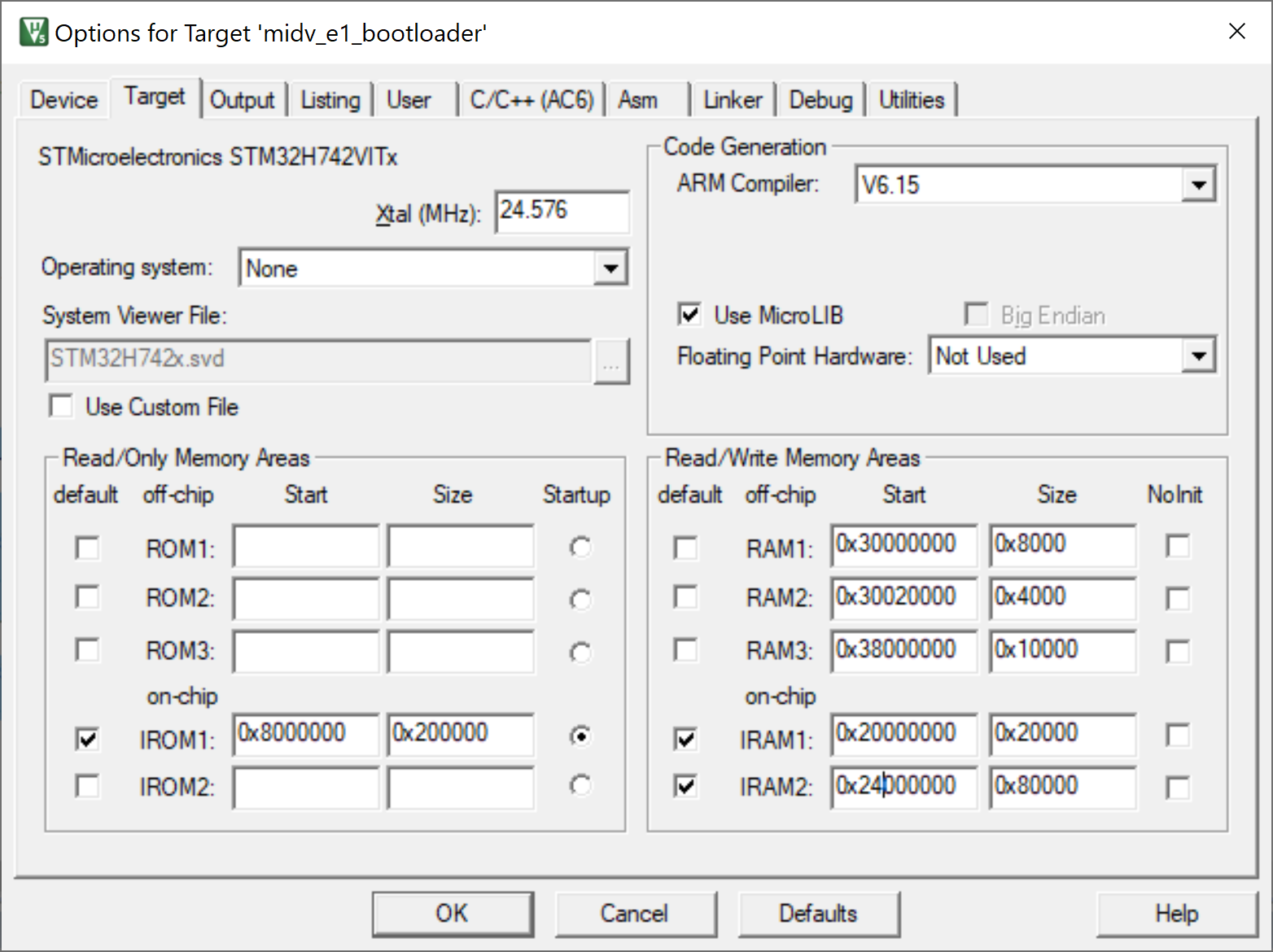Screen dimensions: 1273x952
Task: Click the µVision icon in the title bar
Action: pyautogui.click(x=33, y=32)
